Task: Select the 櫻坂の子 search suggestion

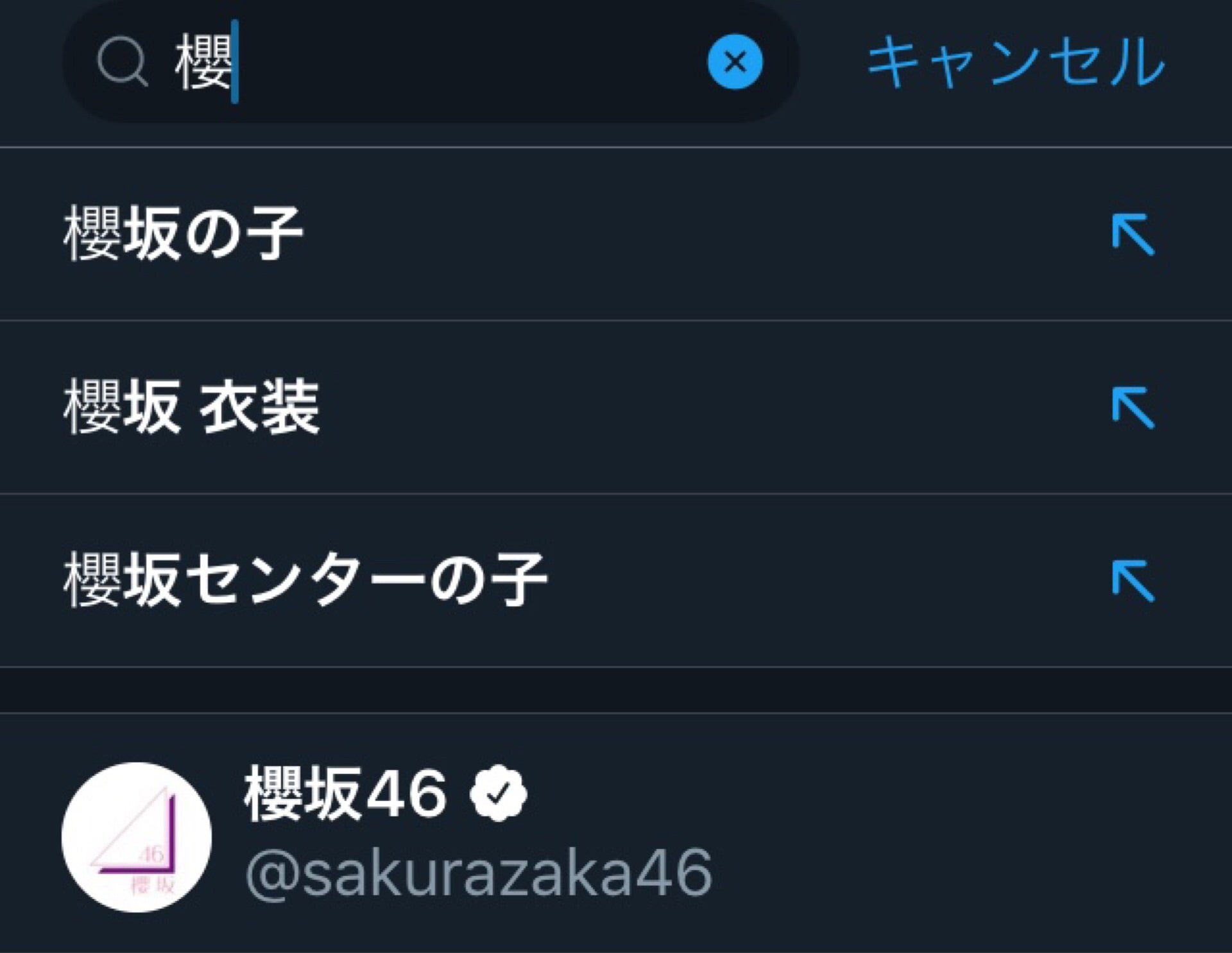Action: pos(183,234)
